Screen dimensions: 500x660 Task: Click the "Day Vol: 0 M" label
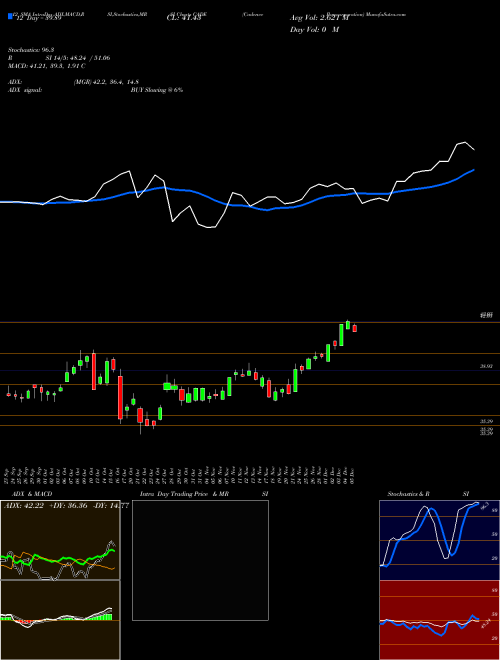[314, 30]
